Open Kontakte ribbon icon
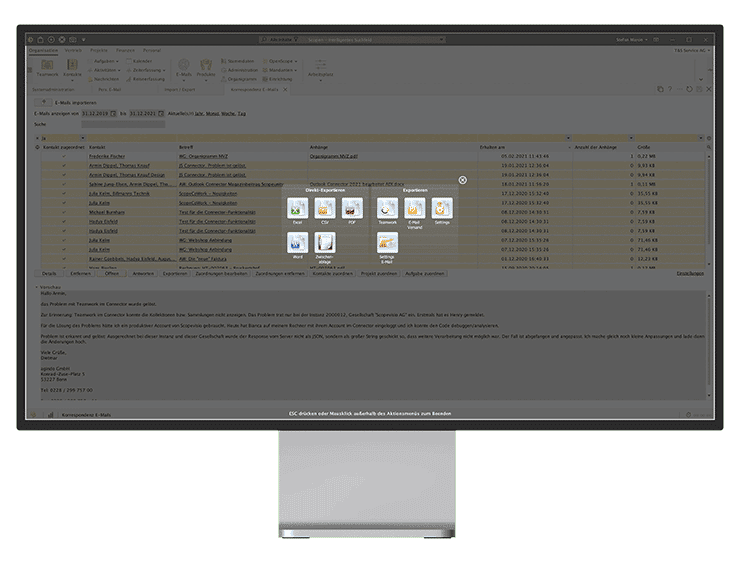Image resolution: width=740 pixels, height=563 pixels. click(x=72, y=68)
